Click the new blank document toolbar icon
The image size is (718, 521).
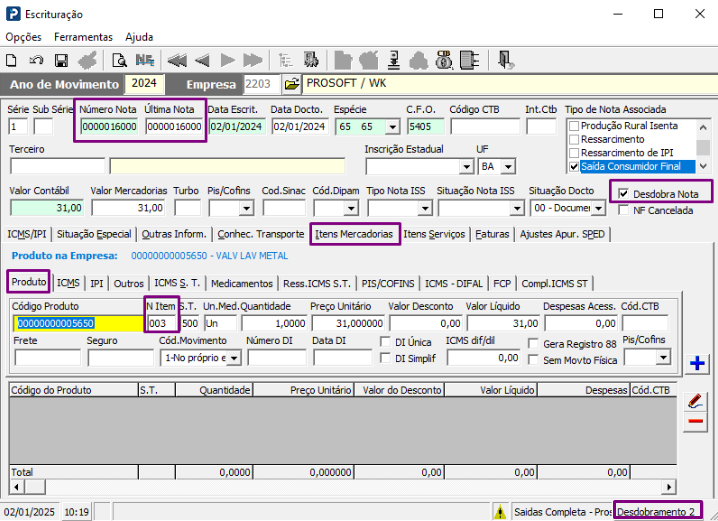(11, 60)
